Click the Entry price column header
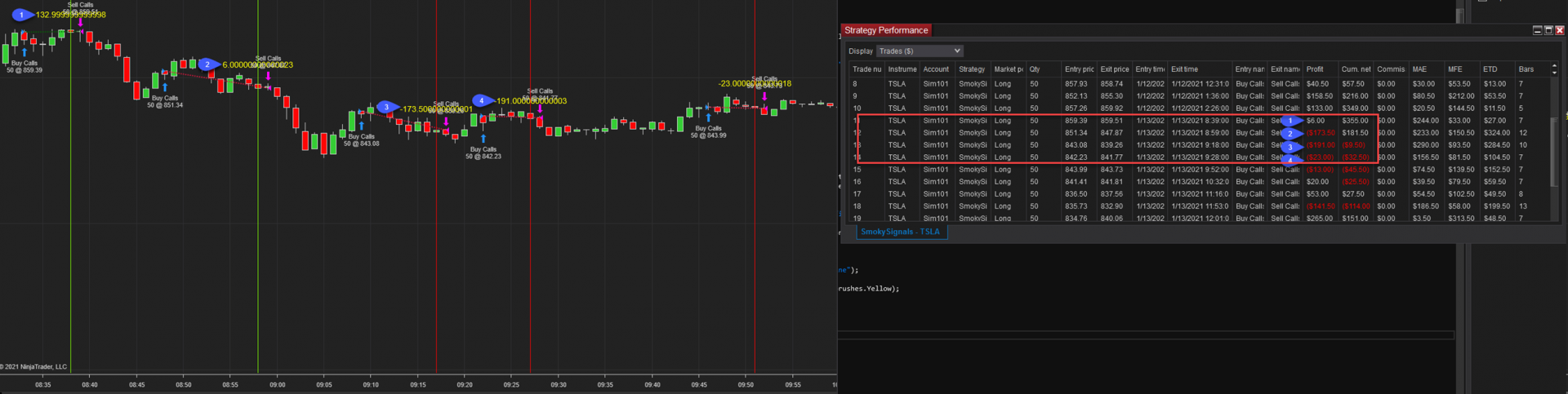The height and width of the screenshot is (394, 1568). (x=1079, y=69)
